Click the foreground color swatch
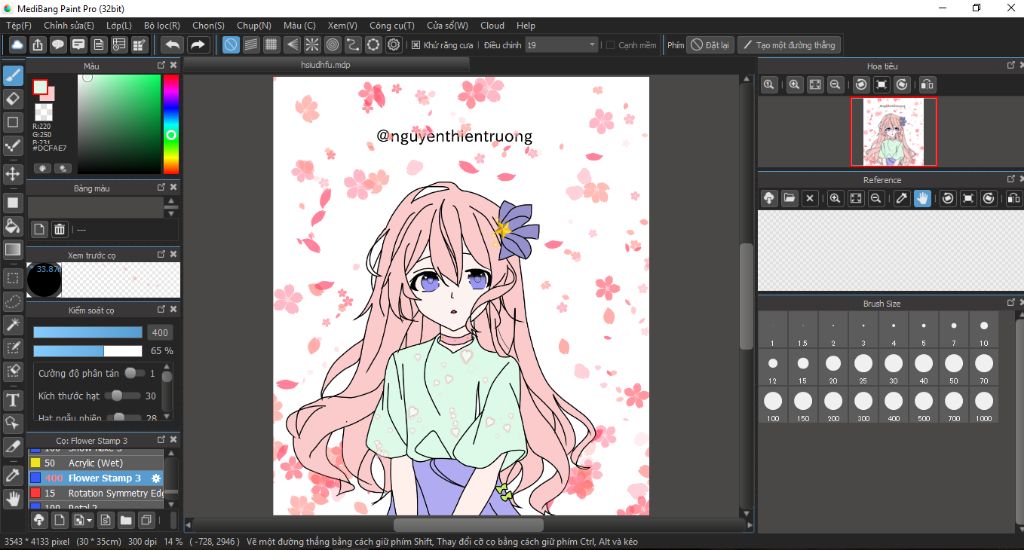1024x550 pixels. 40,87
